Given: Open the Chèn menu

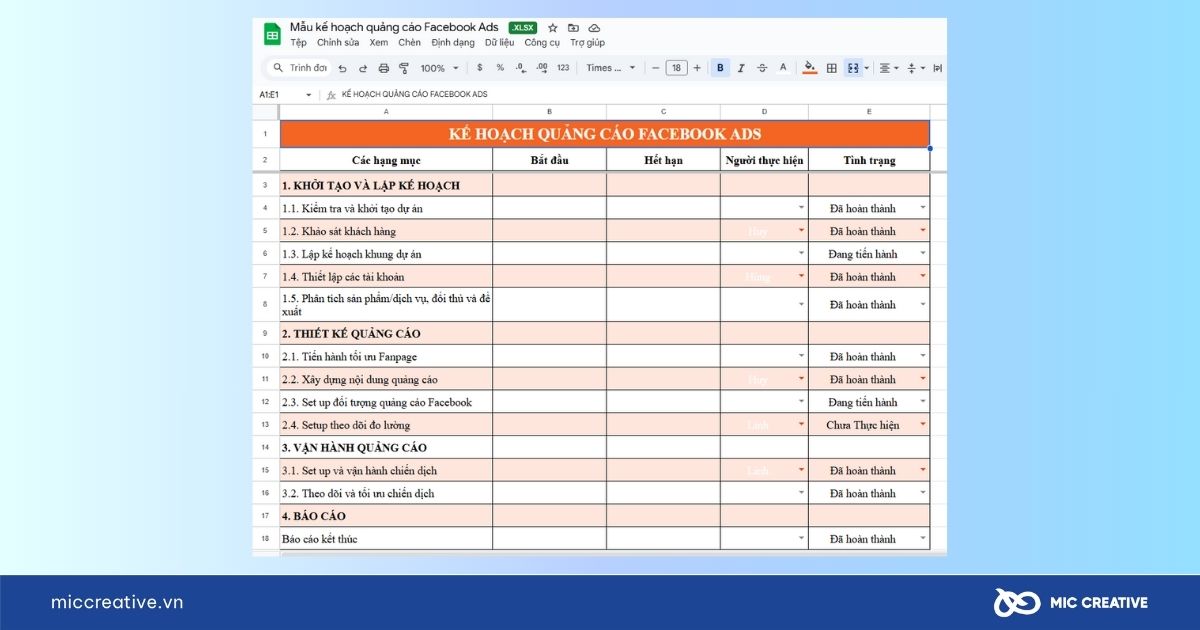Looking at the screenshot, I should 410,43.
